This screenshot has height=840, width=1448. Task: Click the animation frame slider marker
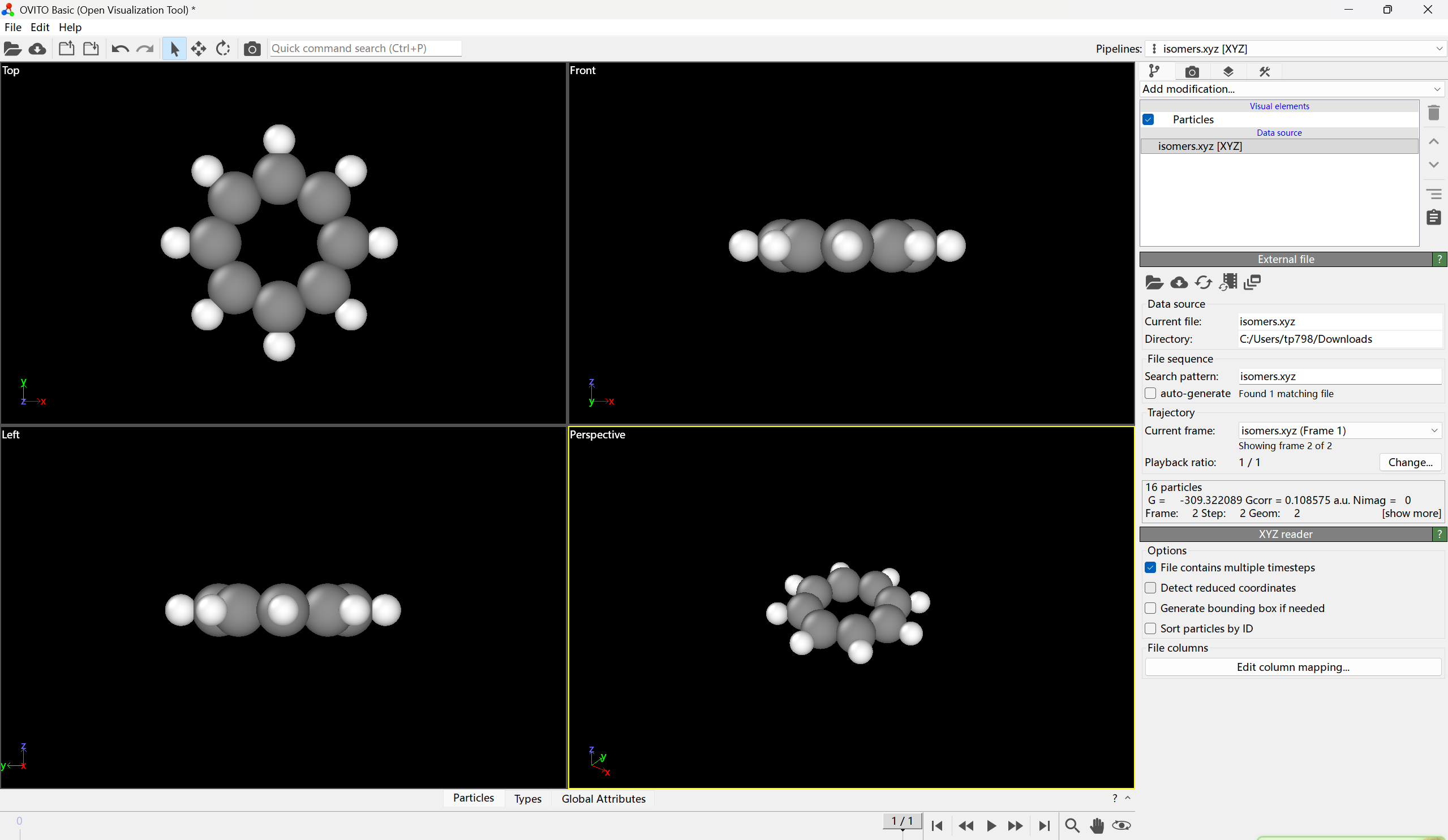click(x=902, y=821)
